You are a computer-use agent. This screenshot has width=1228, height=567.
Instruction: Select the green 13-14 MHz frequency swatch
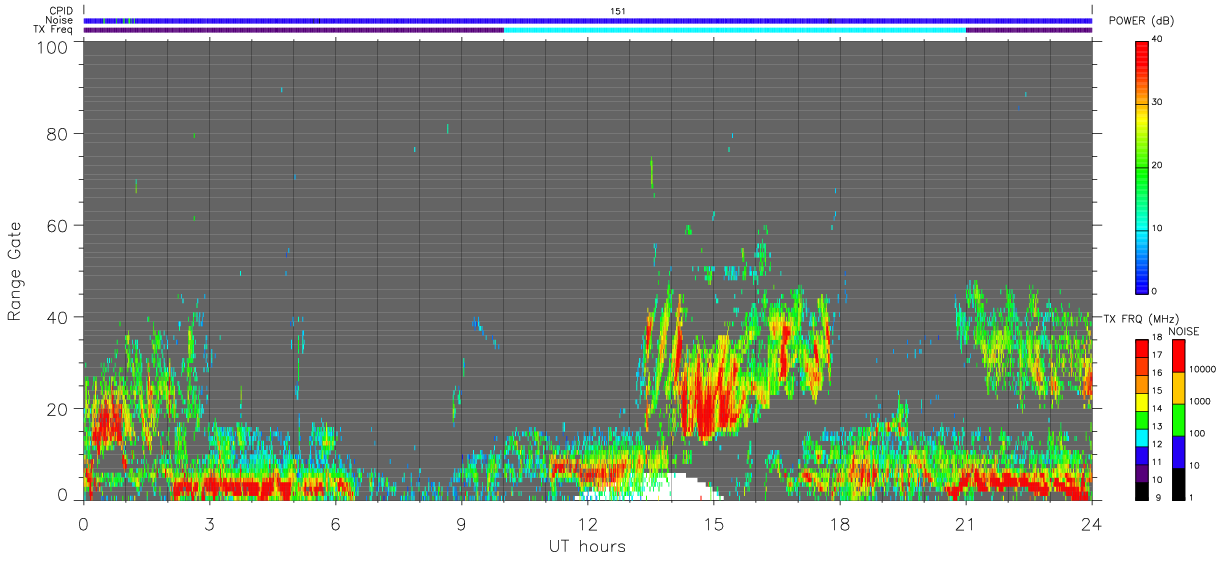point(1141,418)
